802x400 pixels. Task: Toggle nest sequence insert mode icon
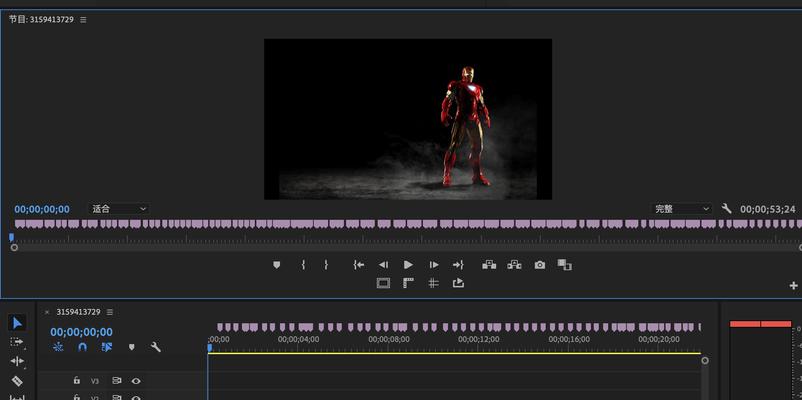pos(58,347)
